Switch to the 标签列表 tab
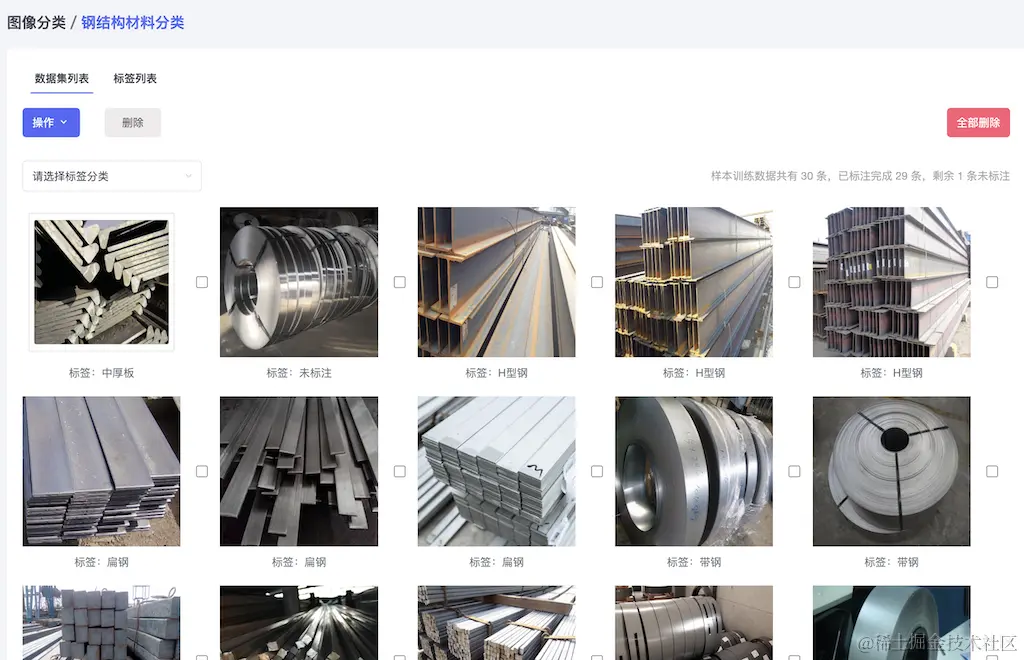This screenshot has height=660, width=1024. [x=135, y=78]
